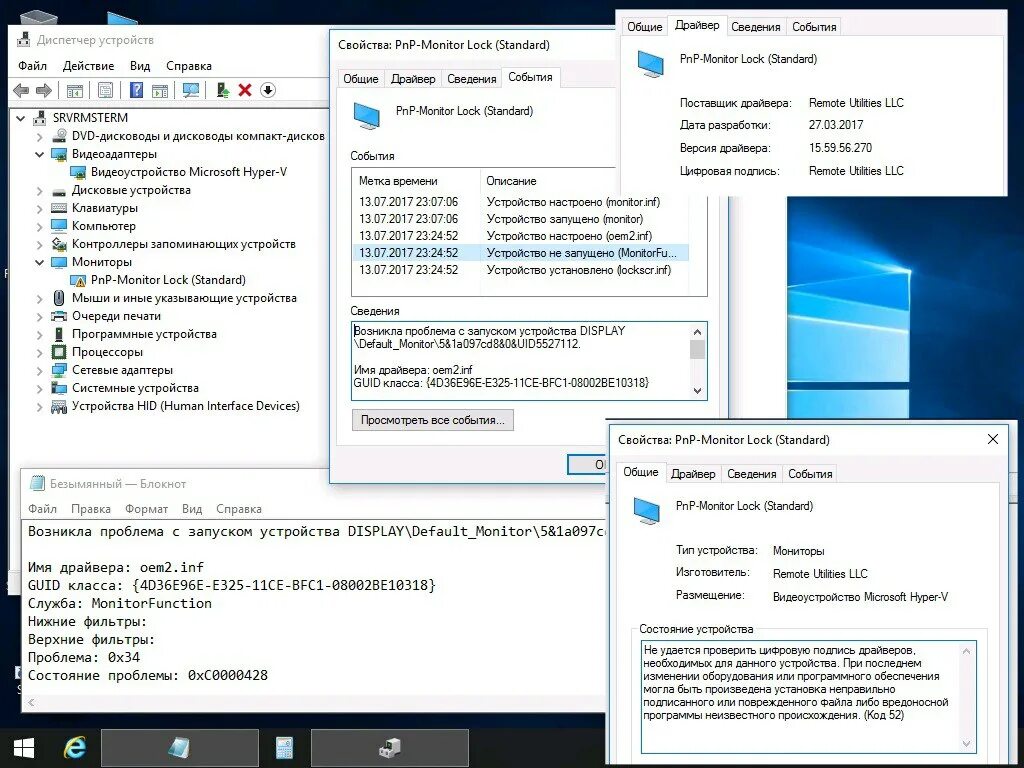Select Видеоустройство Microsoft Hyper-V device
1024x768 pixels.
coord(189,172)
